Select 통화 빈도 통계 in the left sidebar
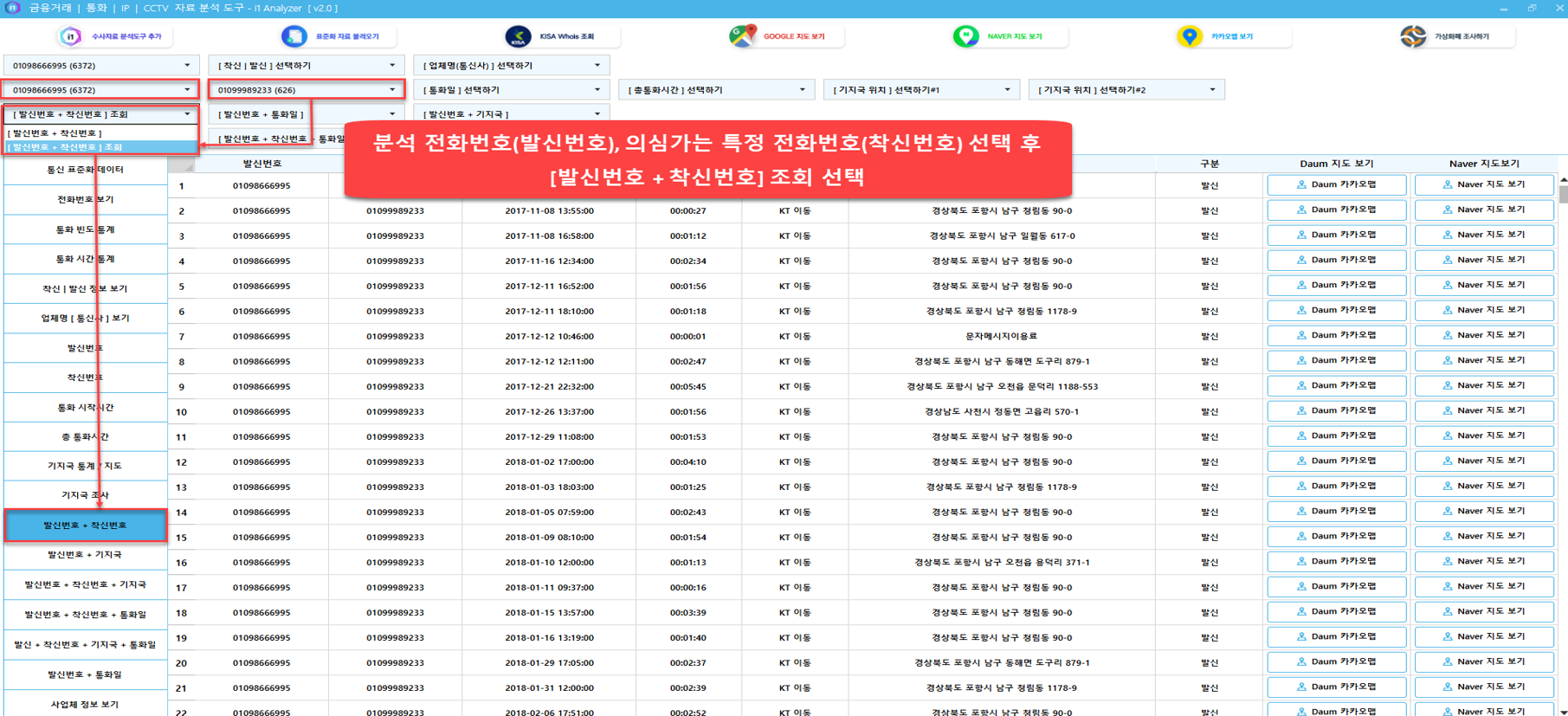 pos(85,229)
